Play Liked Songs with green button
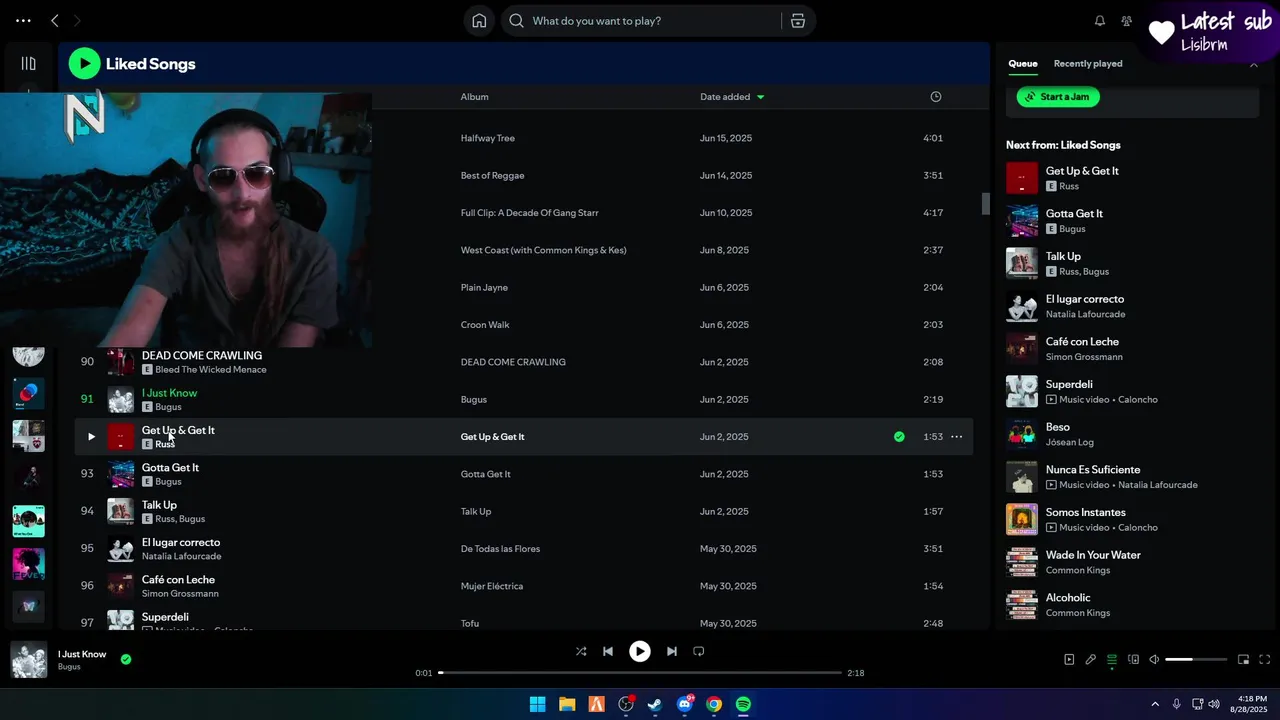The image size is (1280, 720). pos(84,64)
